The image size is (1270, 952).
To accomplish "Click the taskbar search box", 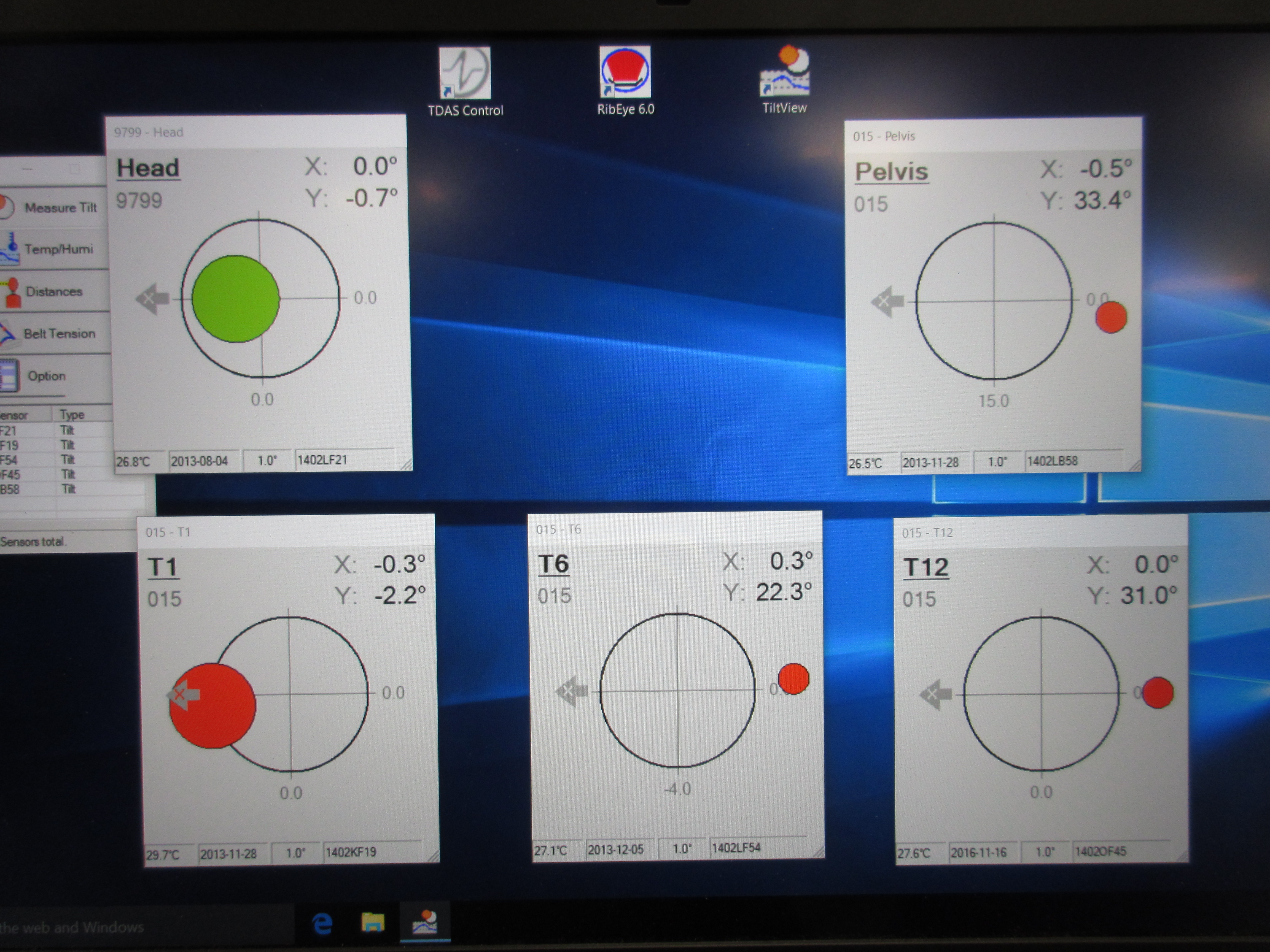I will [146, 927].
